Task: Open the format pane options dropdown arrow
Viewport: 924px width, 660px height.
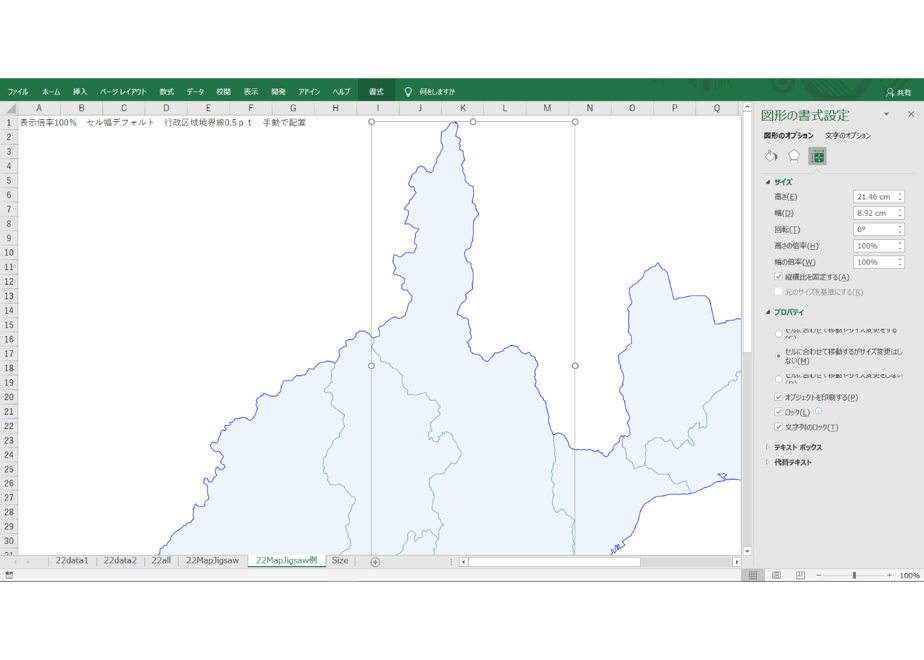Action: pyautogui.click(x=886, y=114)
